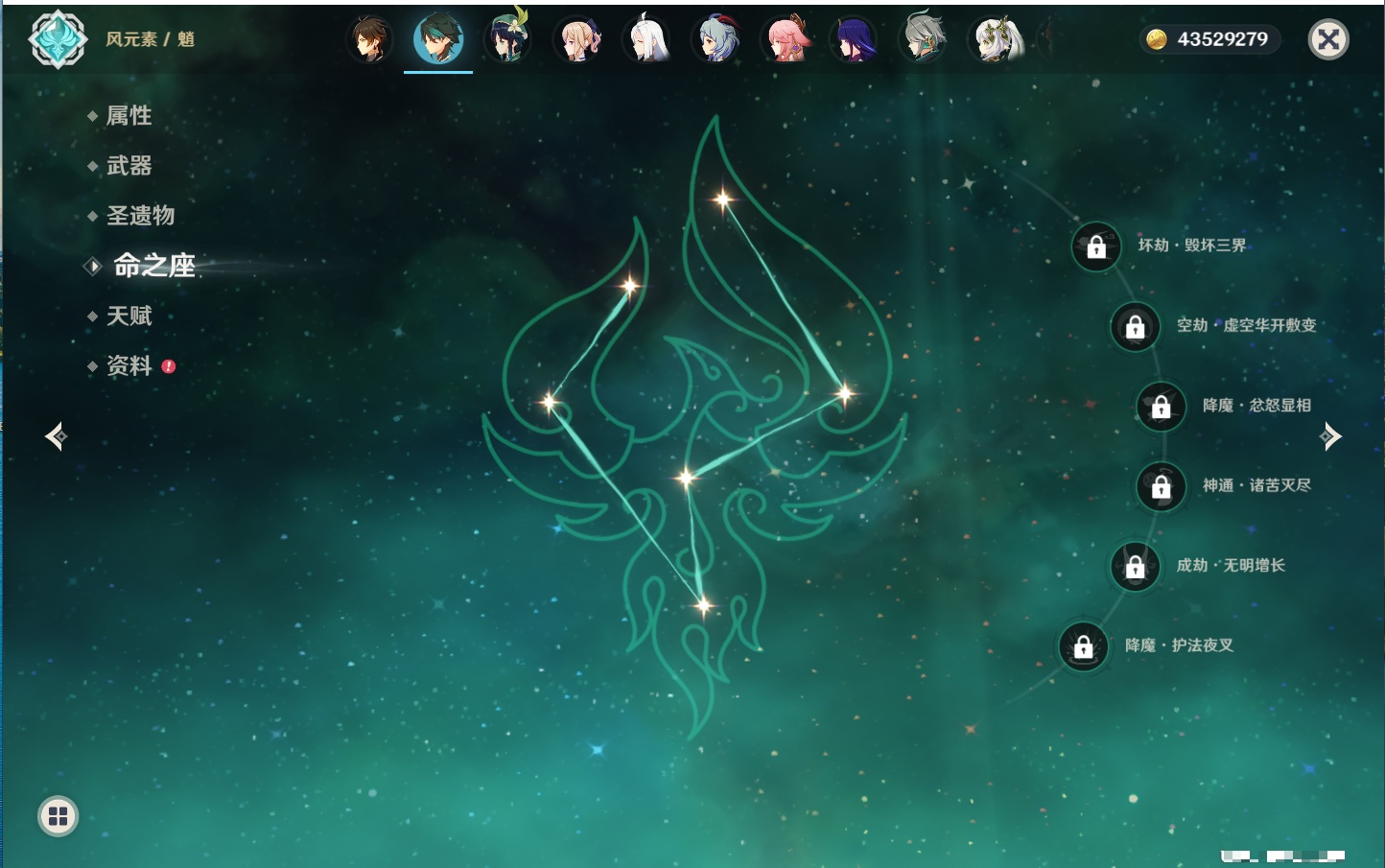Select the blue-haired Ganyu portrait

click(x=716, y=40)
